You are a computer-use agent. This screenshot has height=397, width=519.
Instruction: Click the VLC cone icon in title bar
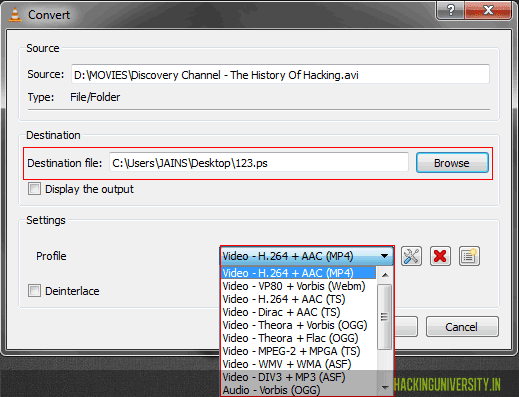tap(15, 15)
